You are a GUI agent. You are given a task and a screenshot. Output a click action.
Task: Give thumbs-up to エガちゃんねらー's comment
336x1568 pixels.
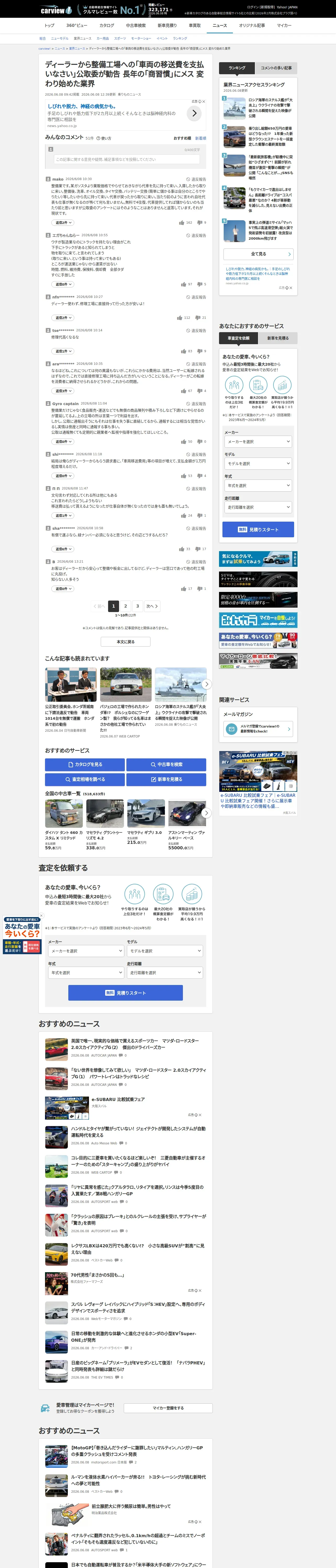[183, 284]
